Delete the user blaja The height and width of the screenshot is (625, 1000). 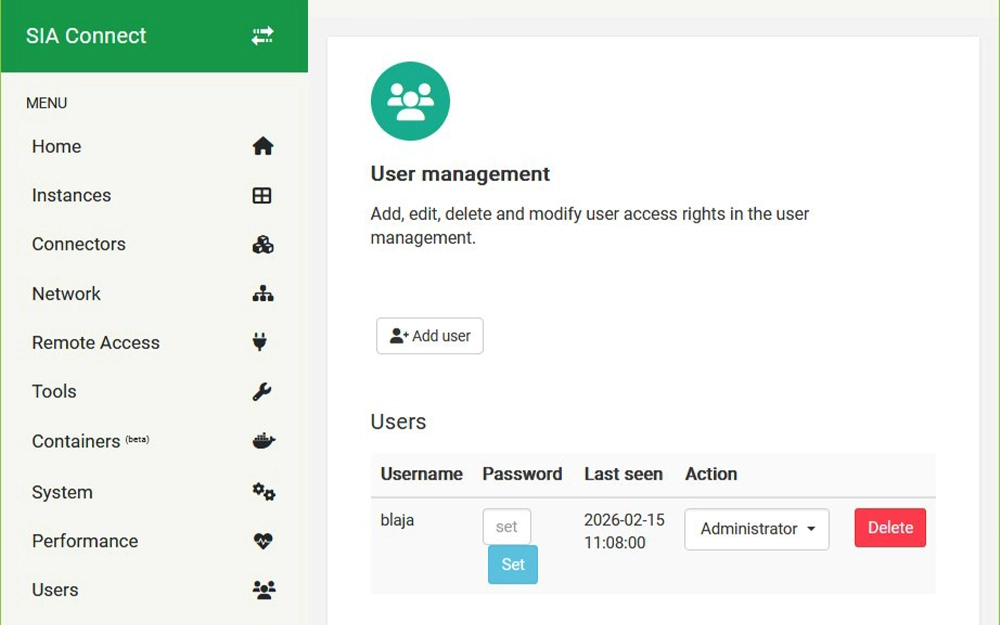(x=890, y=527)
